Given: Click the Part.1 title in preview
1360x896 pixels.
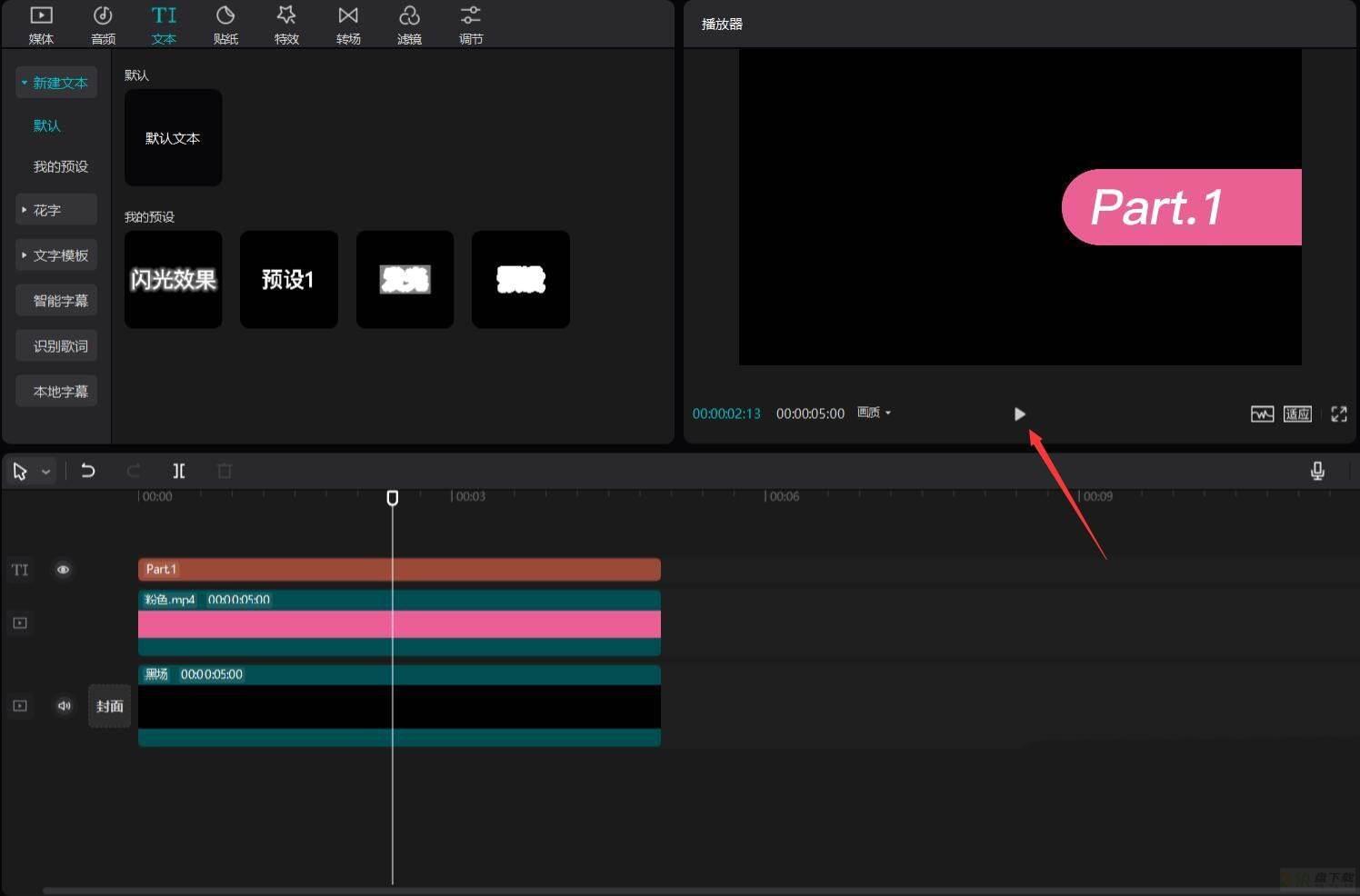Looking at the screenshot, I should pyautogui.click(x=1156, y=207).
